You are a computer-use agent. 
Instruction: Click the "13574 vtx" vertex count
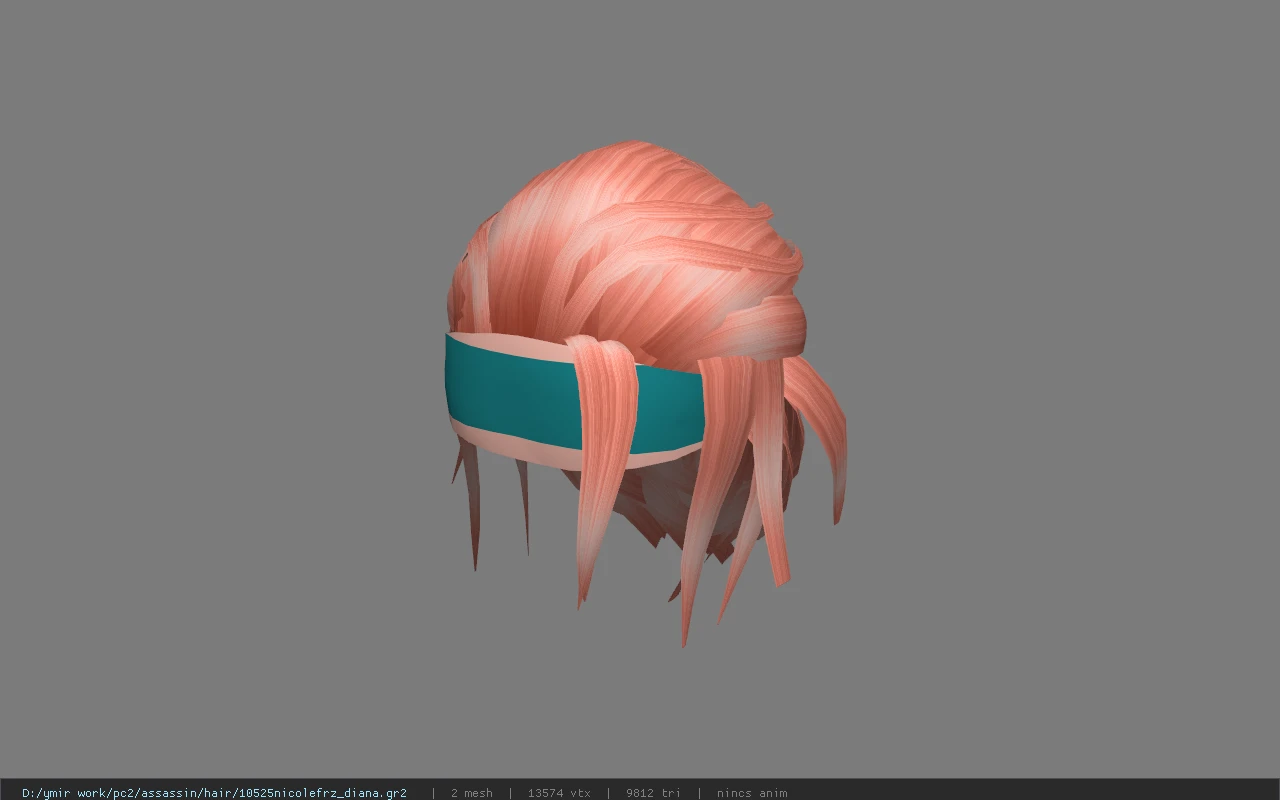(559, 793)
